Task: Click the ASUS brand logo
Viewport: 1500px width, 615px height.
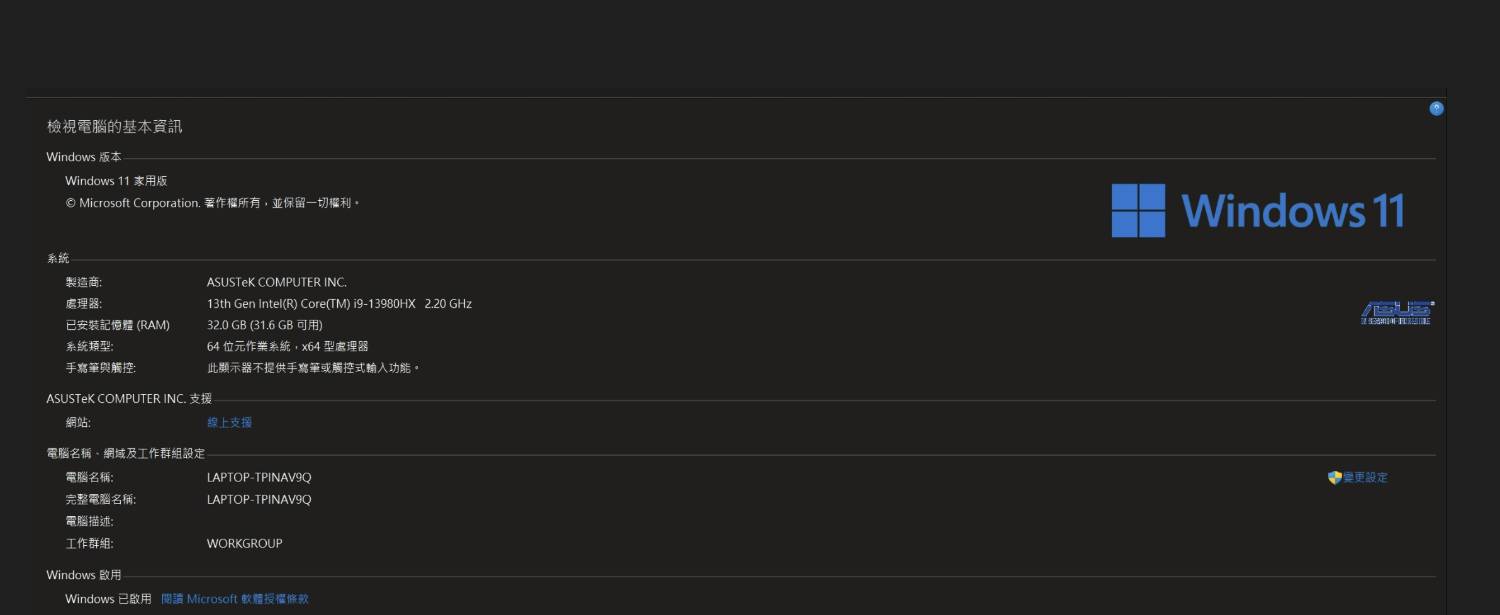Action: (x=1397, y=313)
